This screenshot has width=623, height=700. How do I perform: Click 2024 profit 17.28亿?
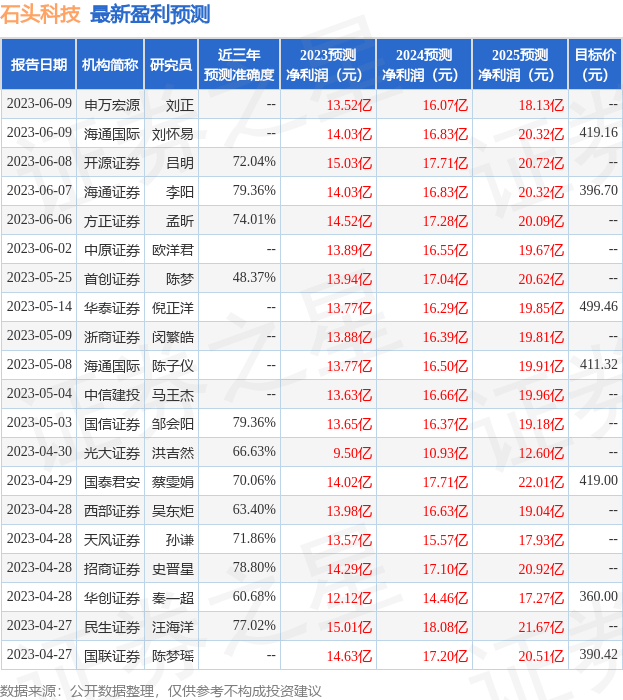click(445, 221)
